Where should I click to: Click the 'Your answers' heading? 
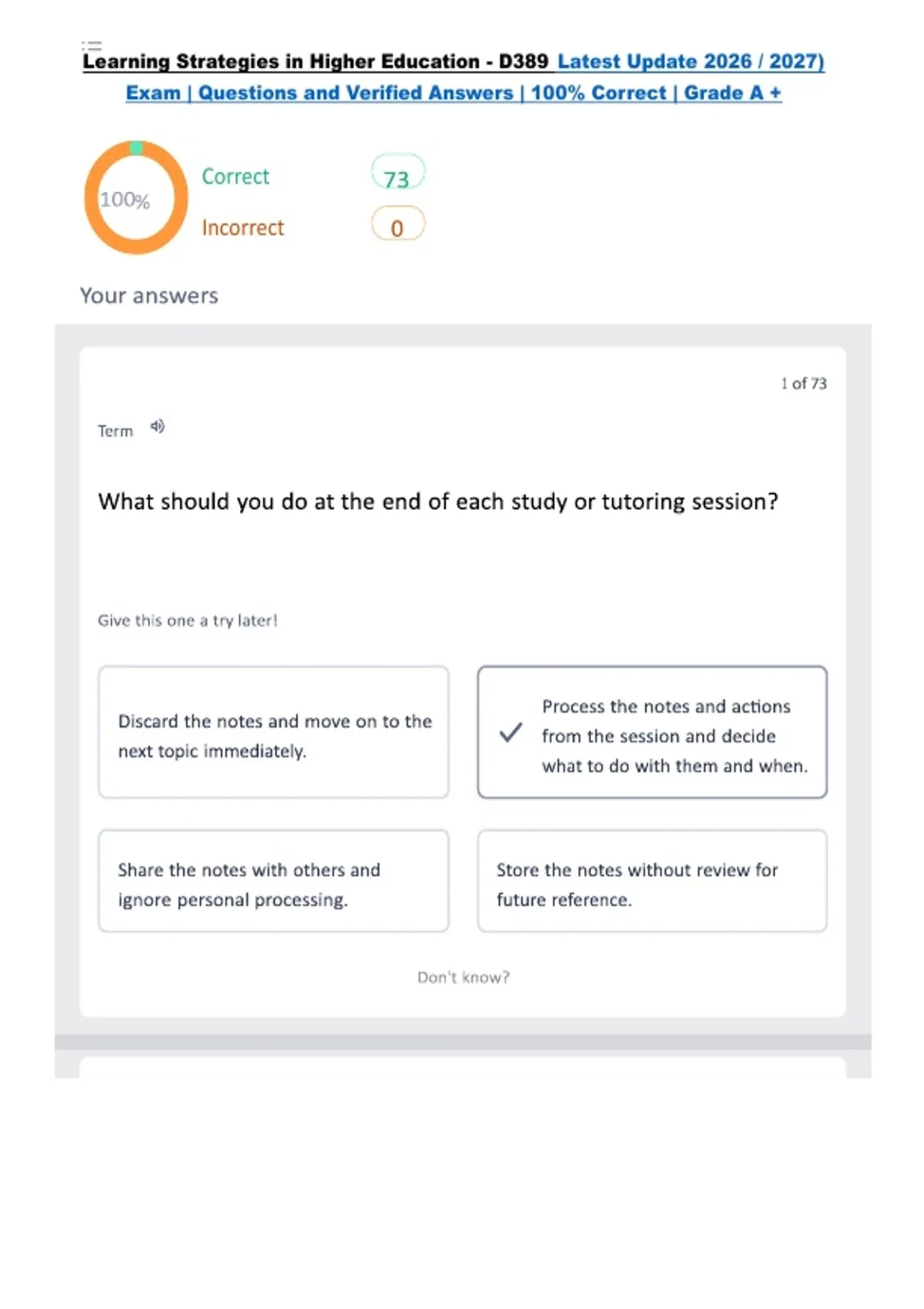(149, 296)
